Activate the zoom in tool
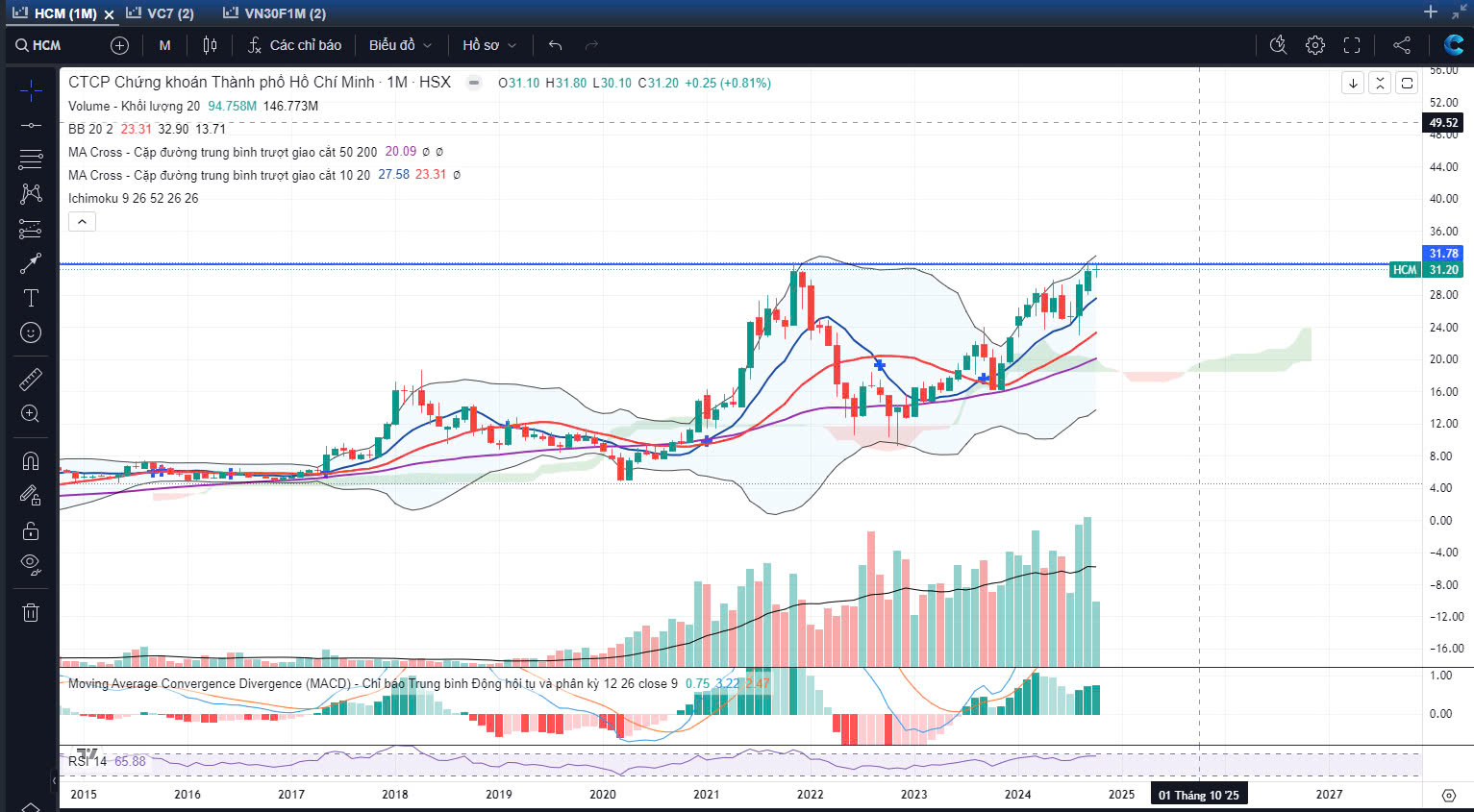 point(31,413)
